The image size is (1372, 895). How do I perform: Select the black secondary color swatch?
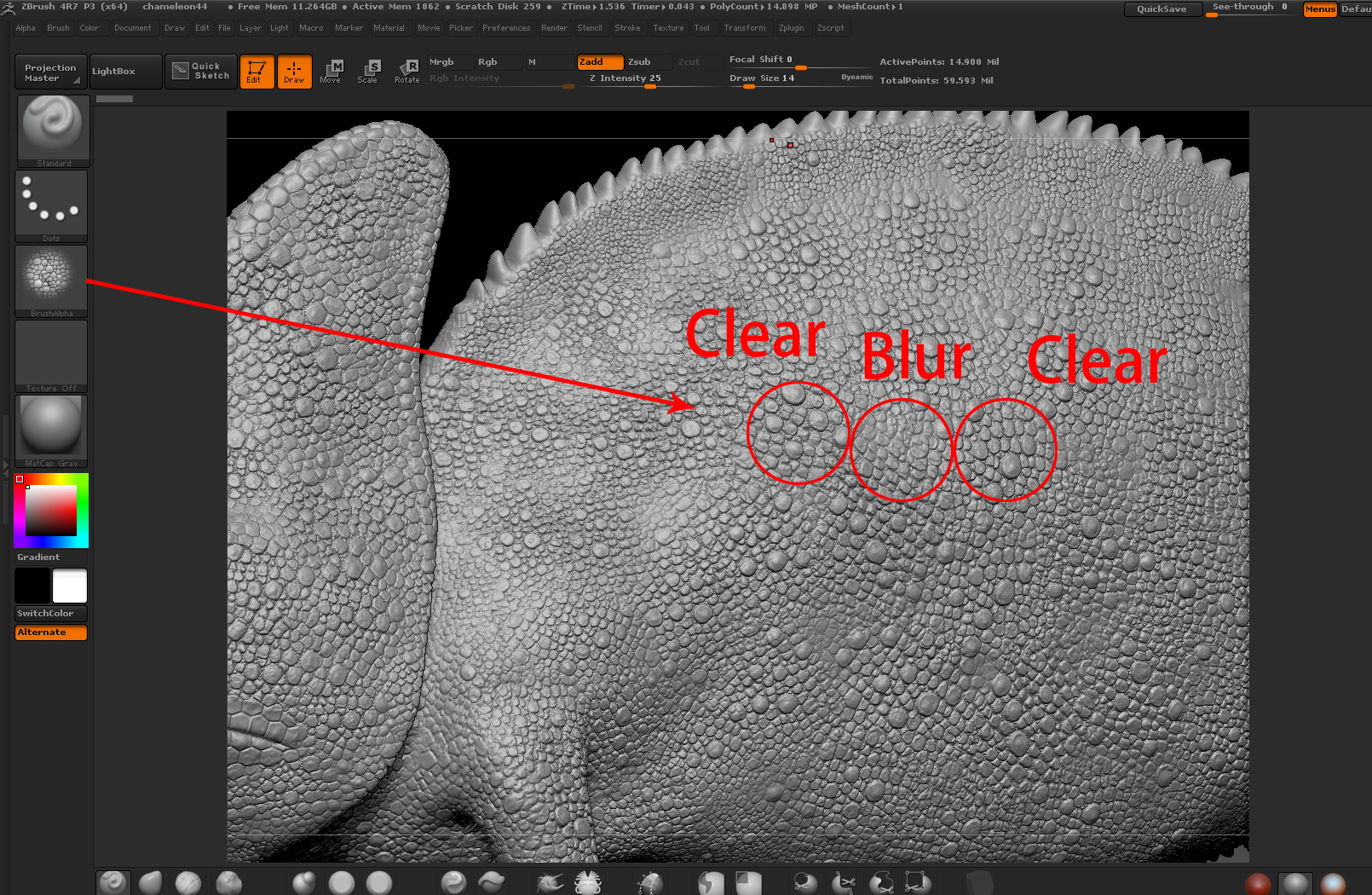pyautogui.click(x=32, y=586)
